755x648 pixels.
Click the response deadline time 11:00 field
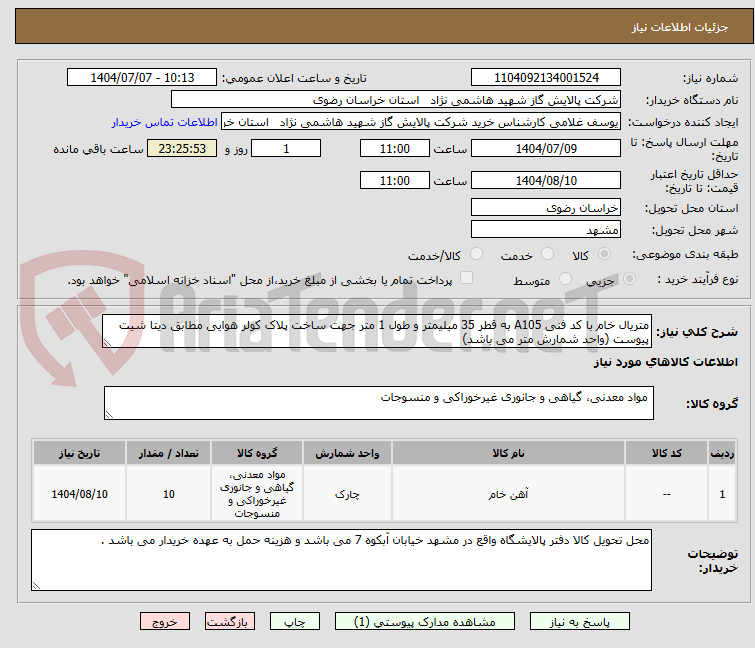click(394, 148)
